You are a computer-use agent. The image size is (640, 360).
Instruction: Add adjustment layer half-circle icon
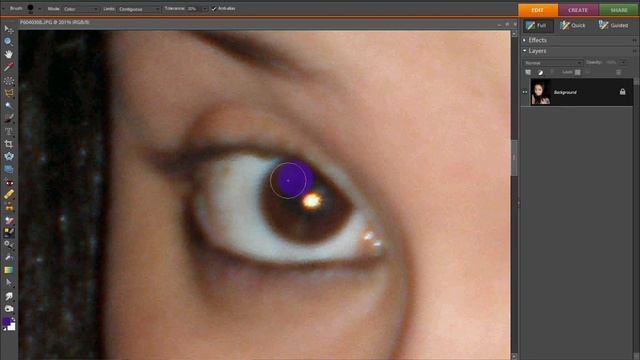click(x=540, y=72)
